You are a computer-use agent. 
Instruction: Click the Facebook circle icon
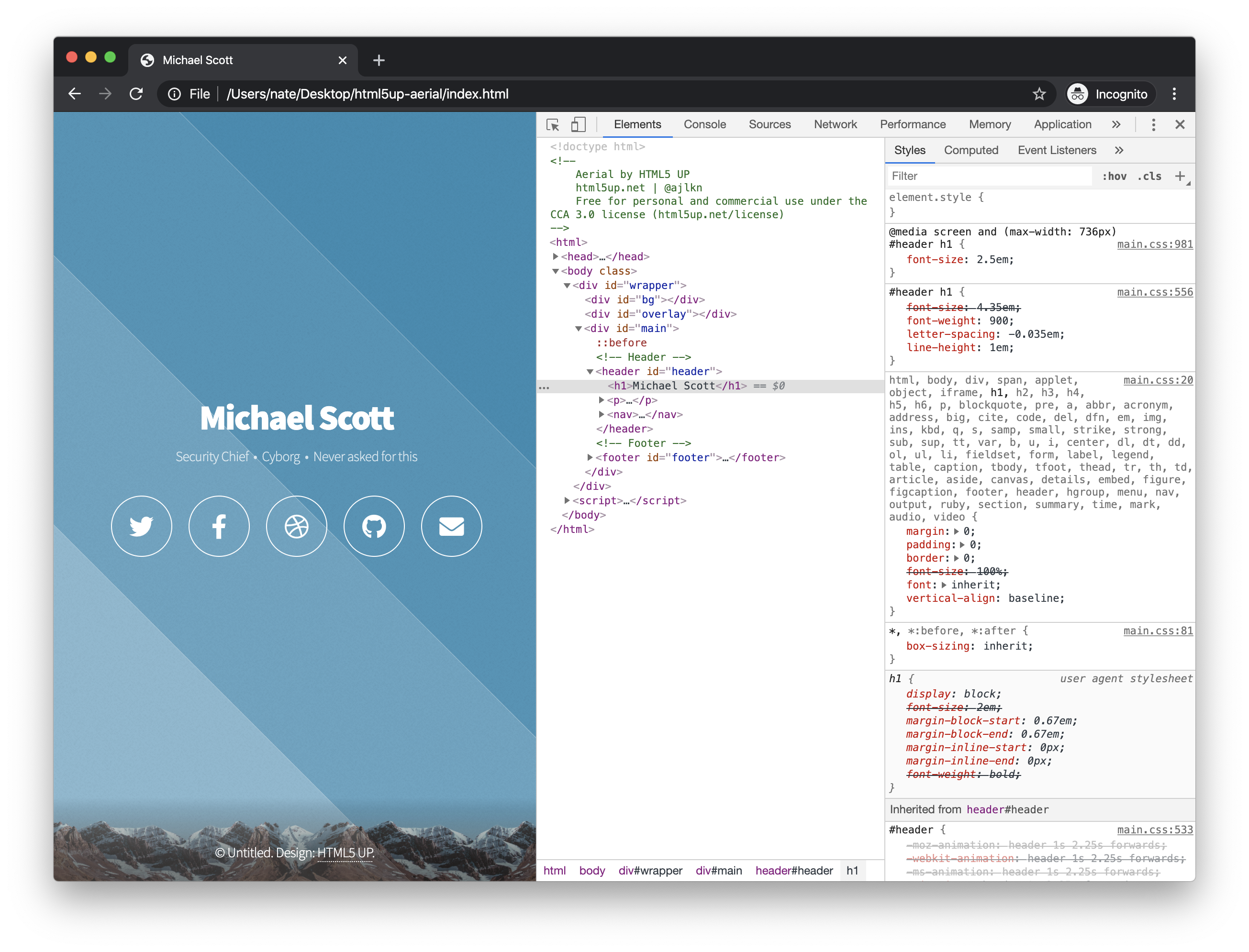(x=219, y=526)
